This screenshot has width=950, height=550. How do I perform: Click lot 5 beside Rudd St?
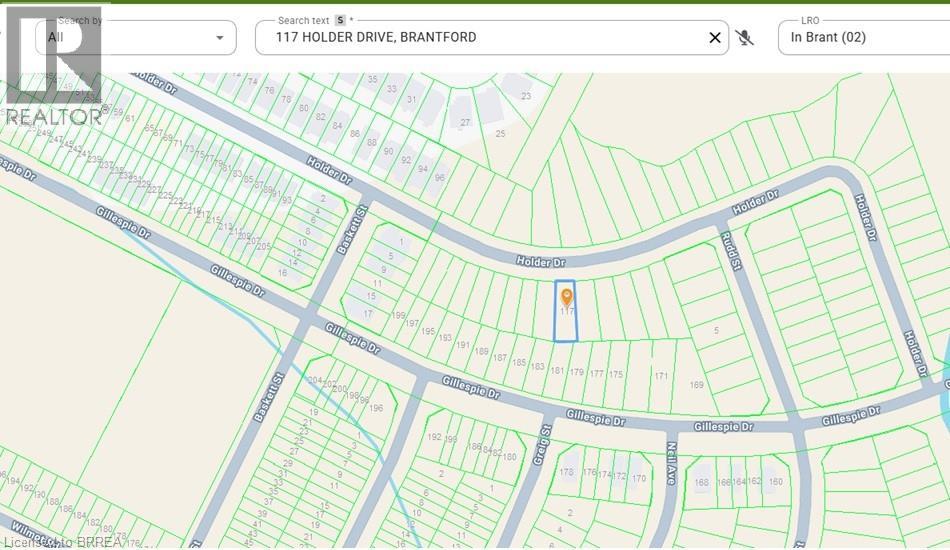pos(716,331)
